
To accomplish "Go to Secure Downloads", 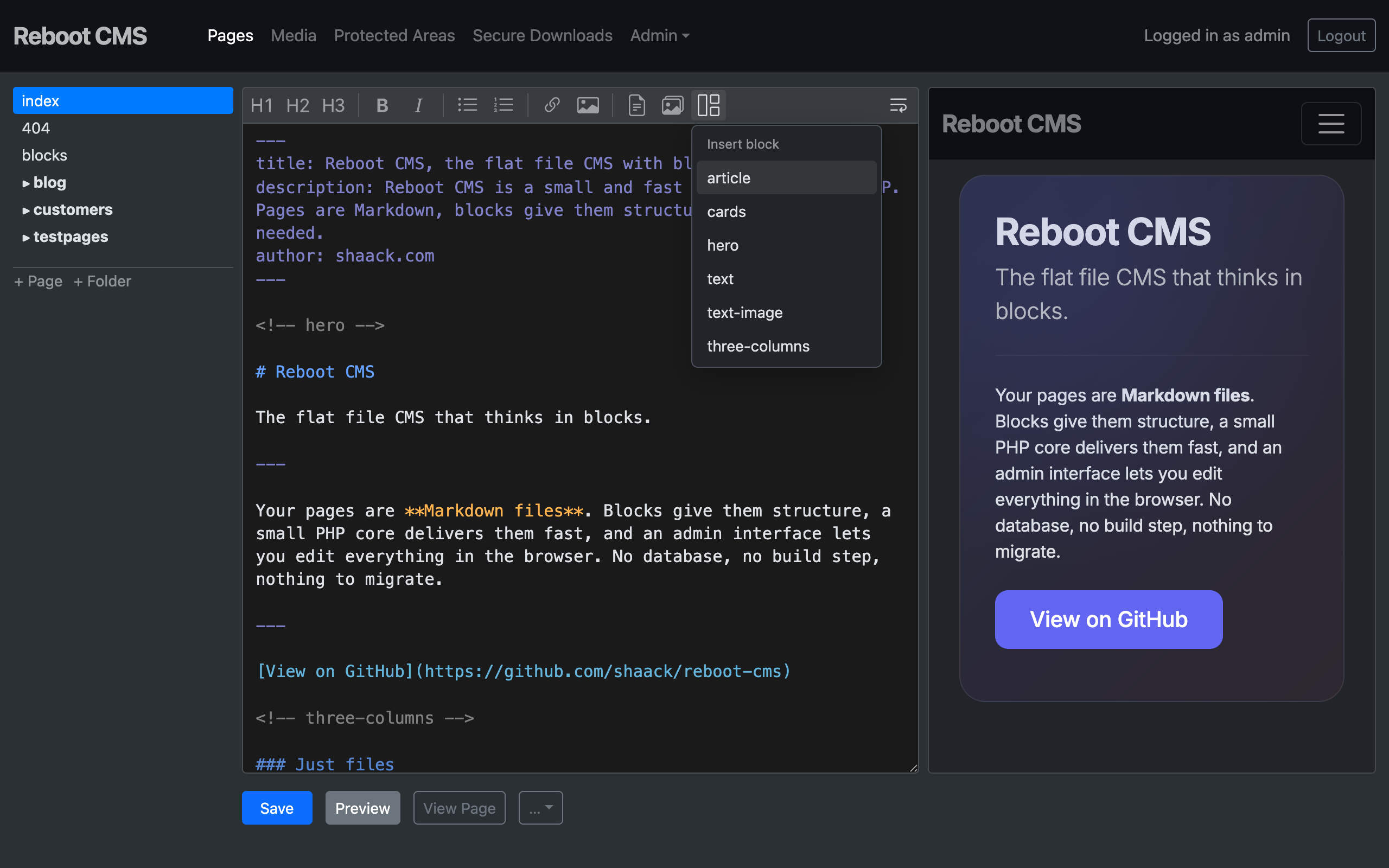I will tap(543, 36).
